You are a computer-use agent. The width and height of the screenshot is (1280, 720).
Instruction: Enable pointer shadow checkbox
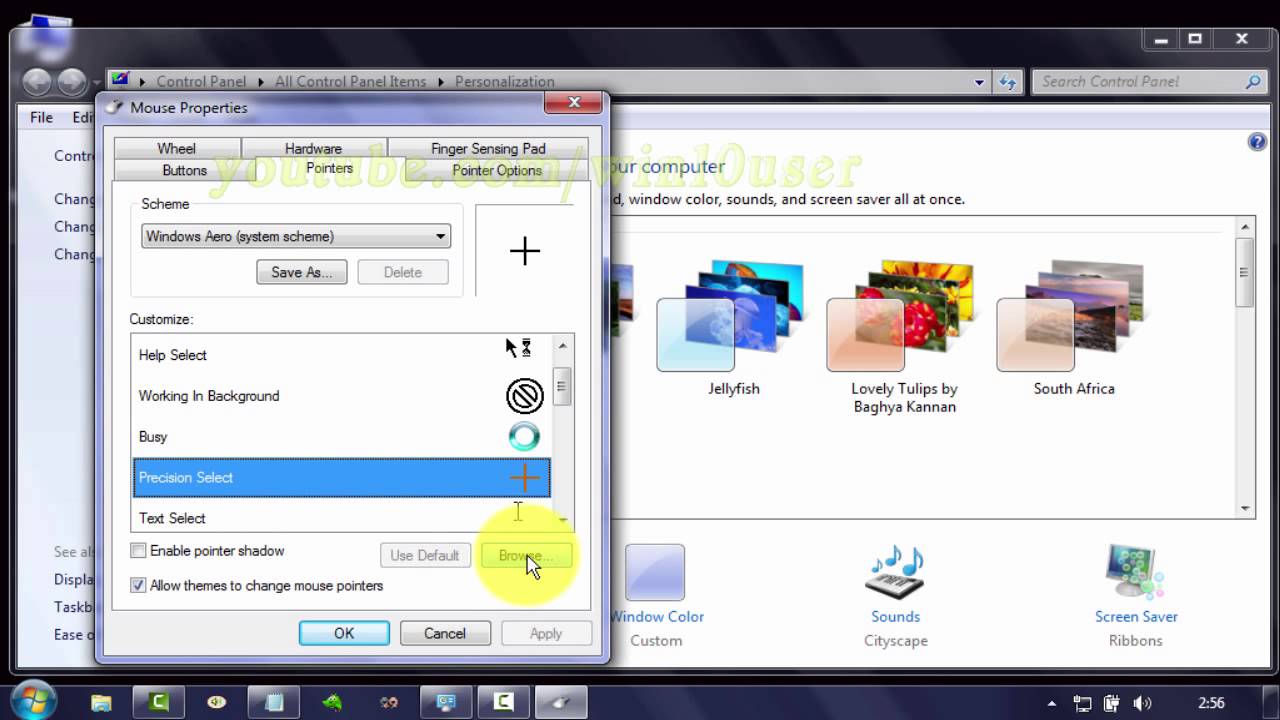(x=139, y=551)
